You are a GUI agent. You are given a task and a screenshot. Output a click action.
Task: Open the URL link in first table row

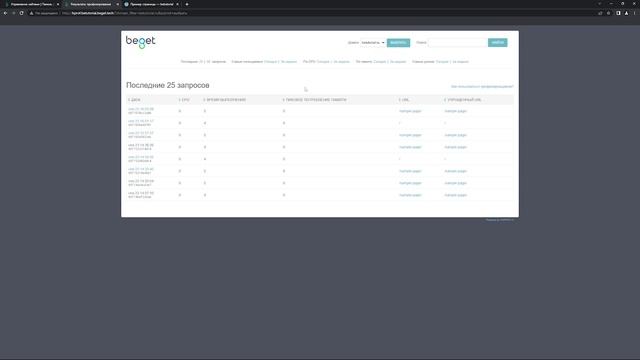click(410, 111)
